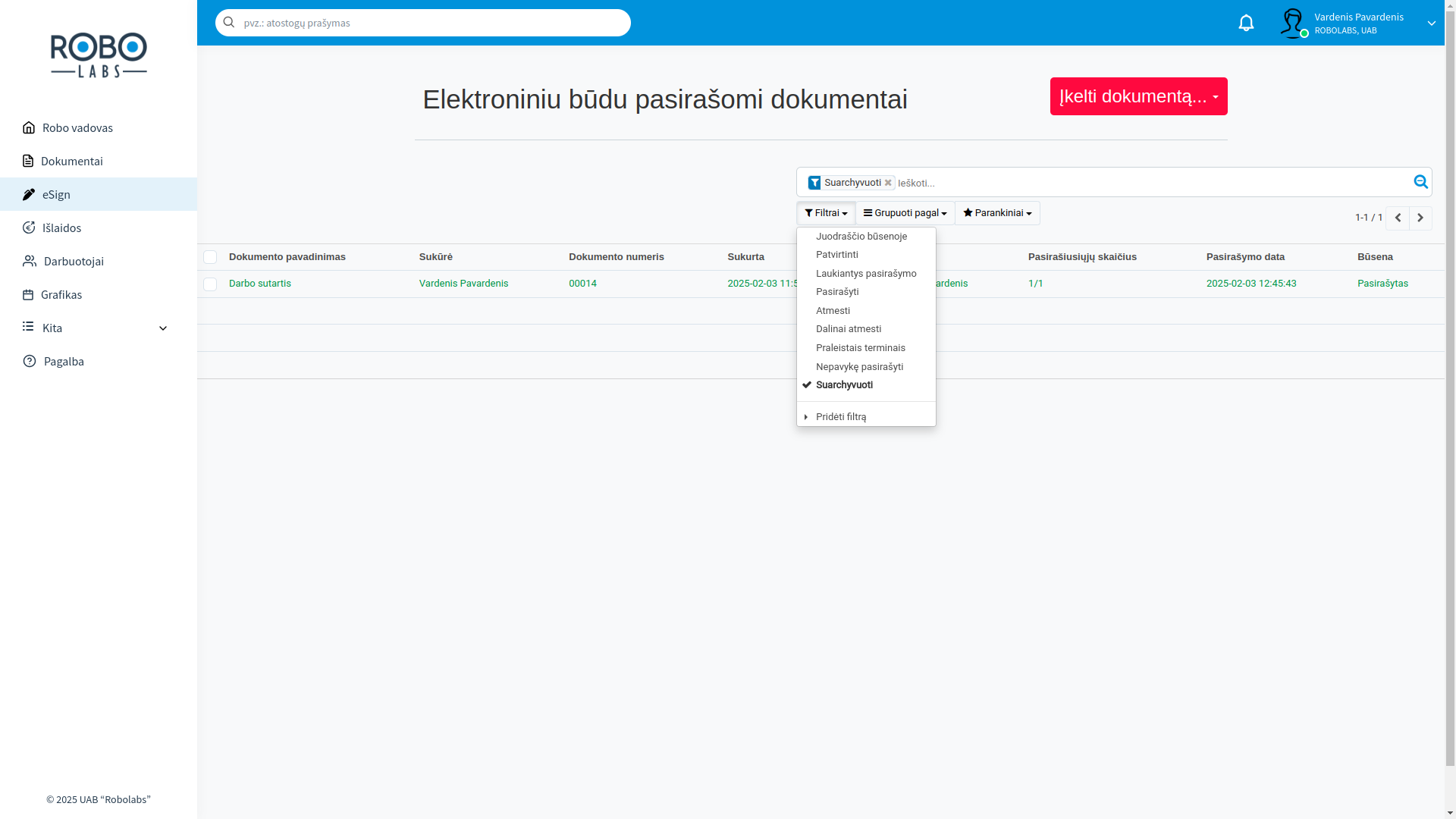This screenshot has width=1456, height=819.
Task: Sort by Pasirašymo data column
Action: coord(1245,257)
